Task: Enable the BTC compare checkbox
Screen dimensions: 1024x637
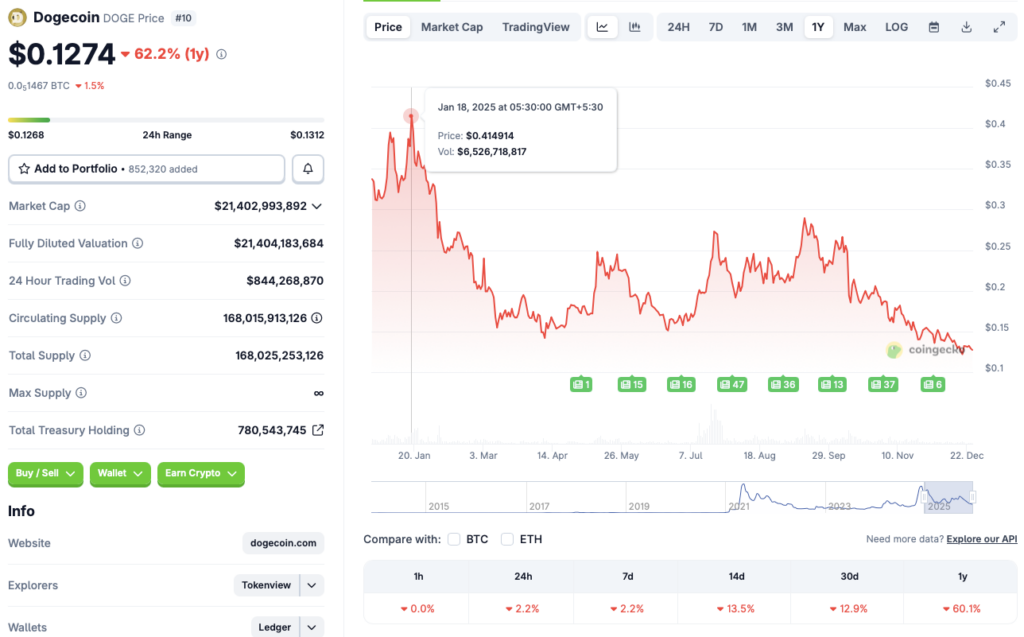Action: coord(453,539)
